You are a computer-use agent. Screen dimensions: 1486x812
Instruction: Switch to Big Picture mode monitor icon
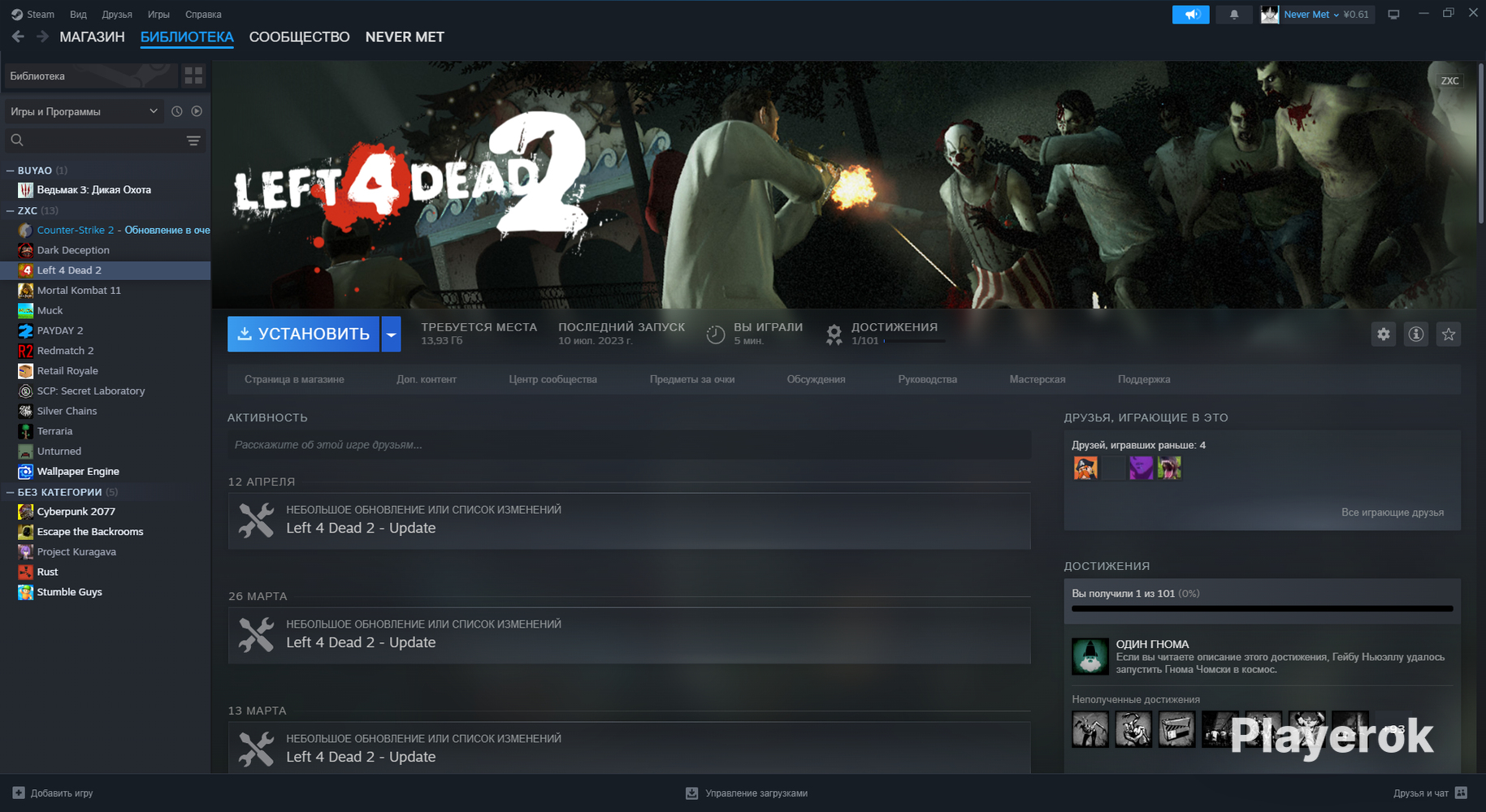pyautogui.click(x=1393, y=15)
